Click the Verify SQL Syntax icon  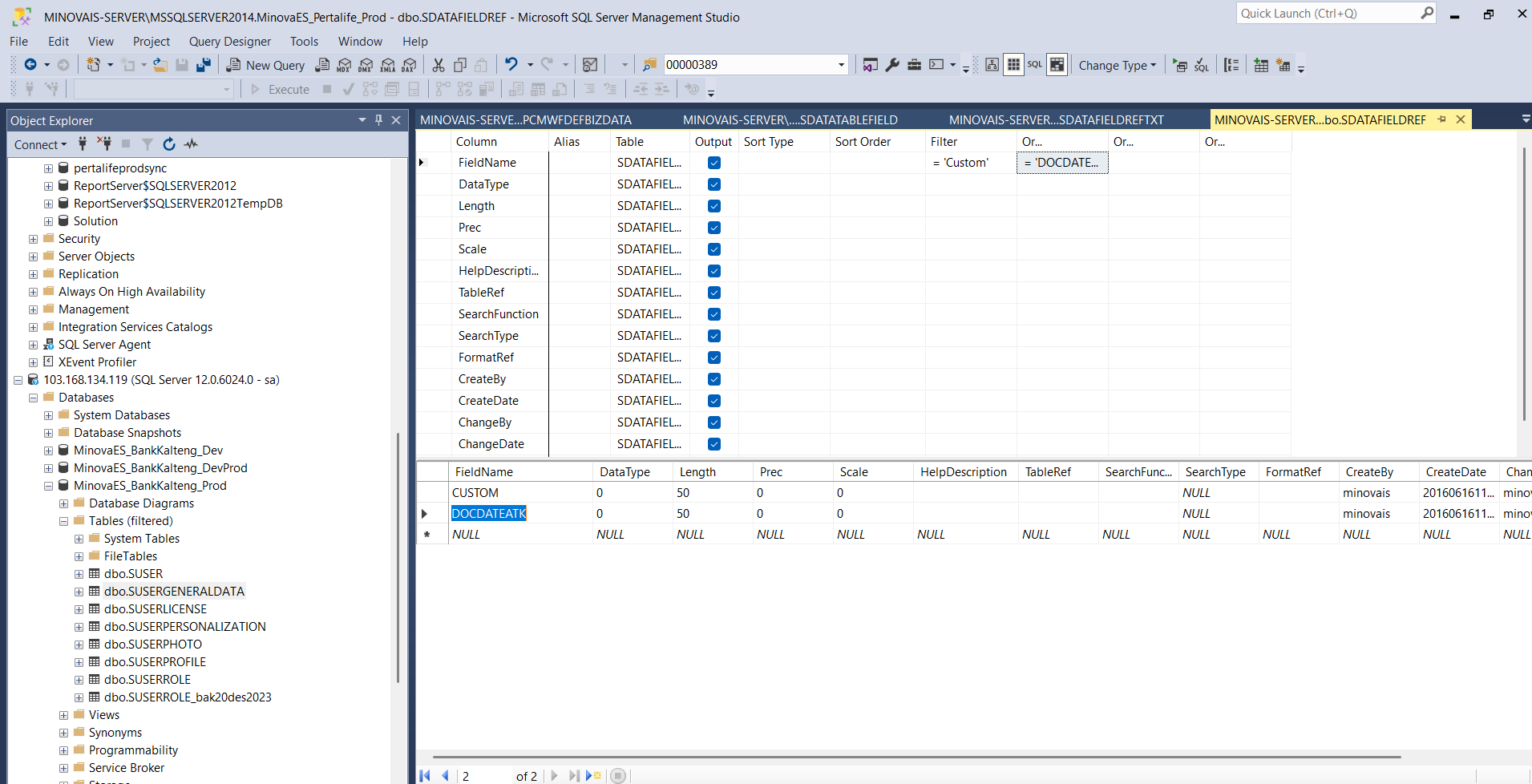pyautogui.click(x=1202, y=65)
